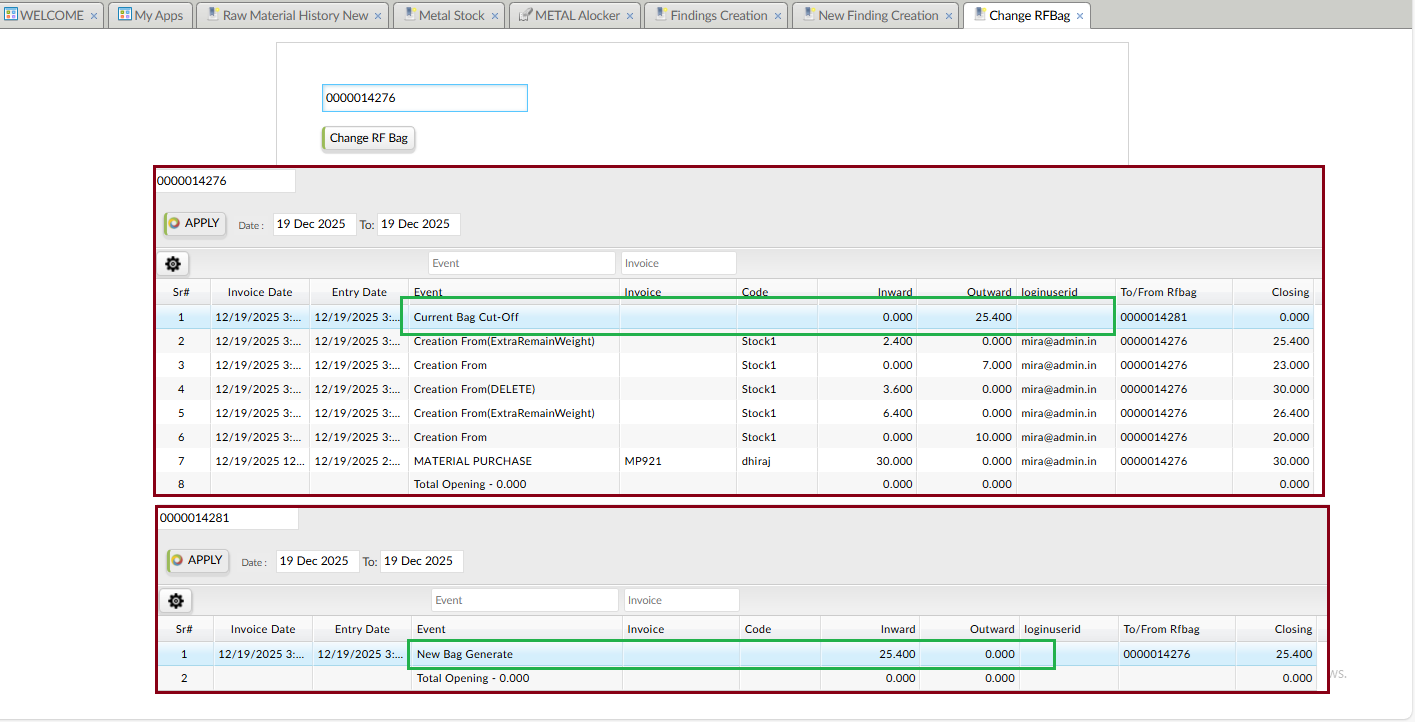Switch to Raw Material History New tab

pos(295,16)
